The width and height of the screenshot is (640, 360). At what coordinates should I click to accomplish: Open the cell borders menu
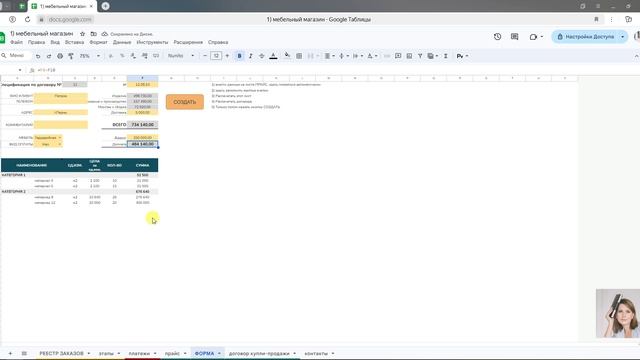pos(299,56)
